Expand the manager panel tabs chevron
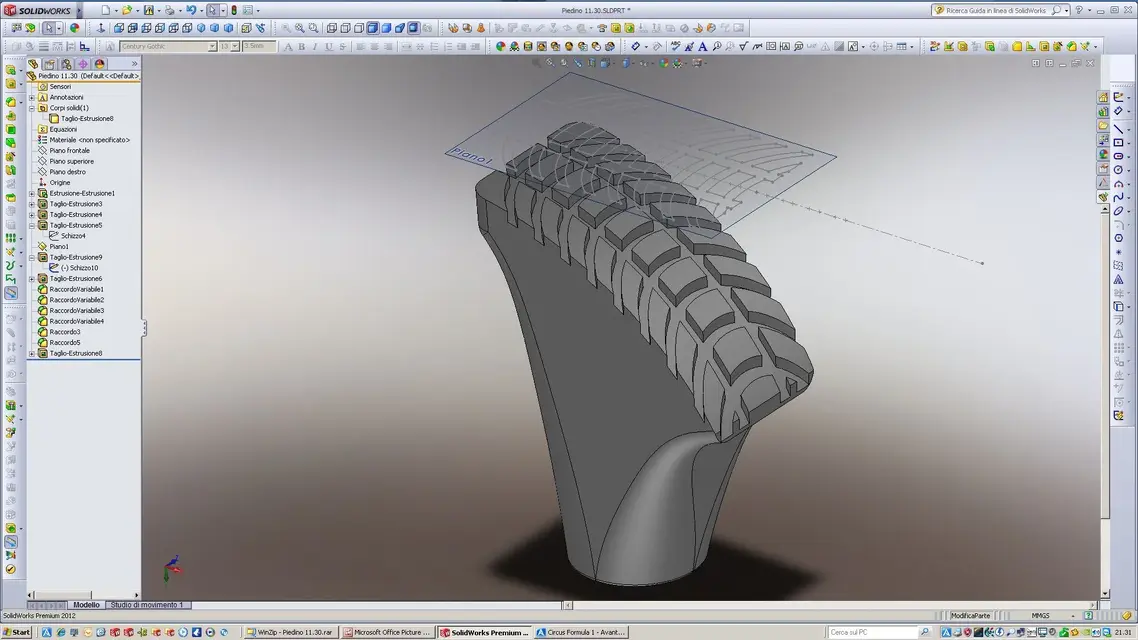This screenshot has height=640, width=1138. pyautogui.click(x=134, y=64)
